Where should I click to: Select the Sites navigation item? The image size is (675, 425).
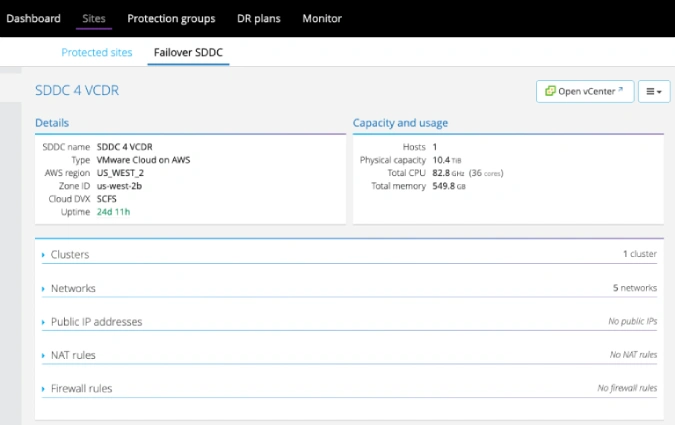click(x=94, y=19)
